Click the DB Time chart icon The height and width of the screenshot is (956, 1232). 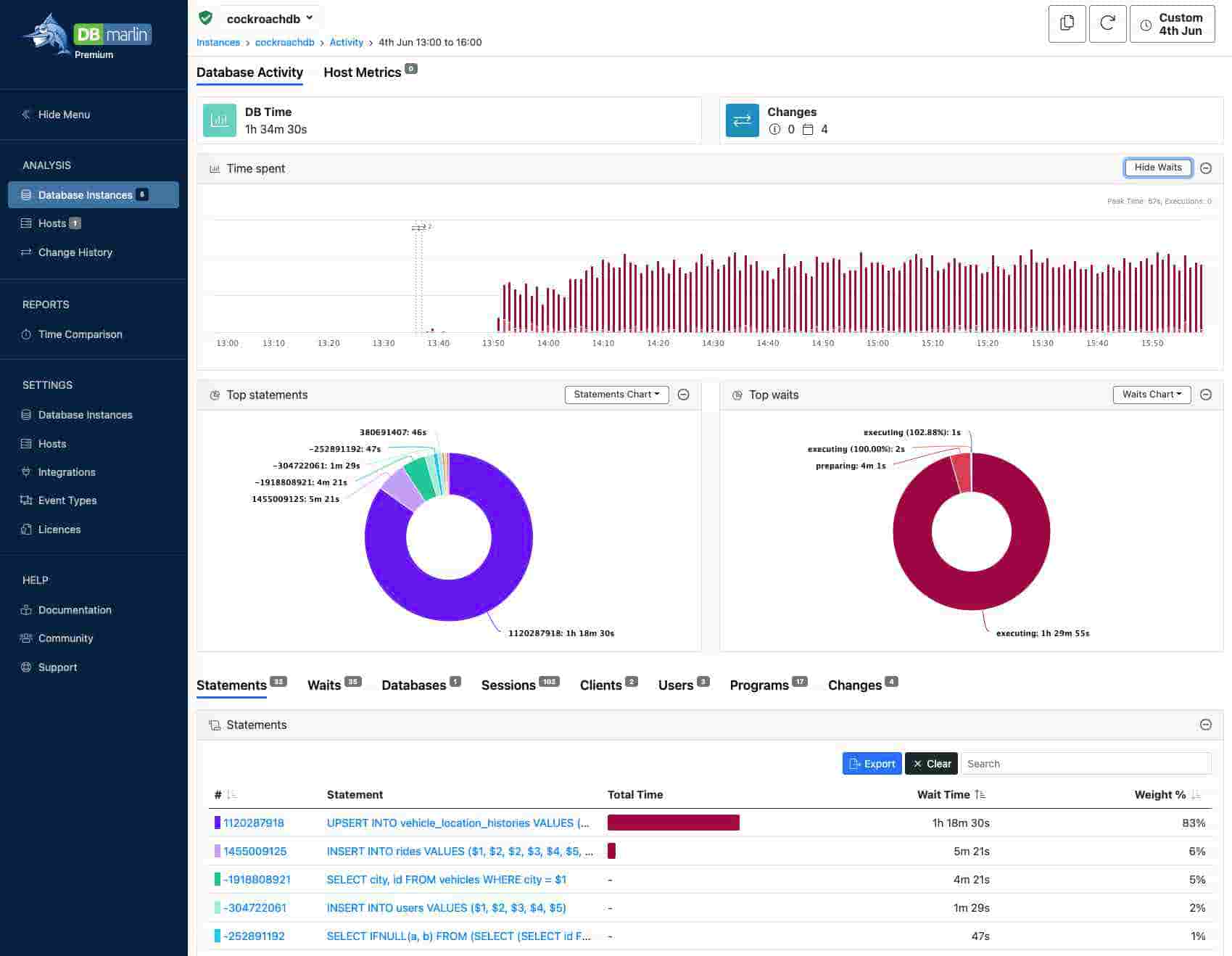coord(220,120)
